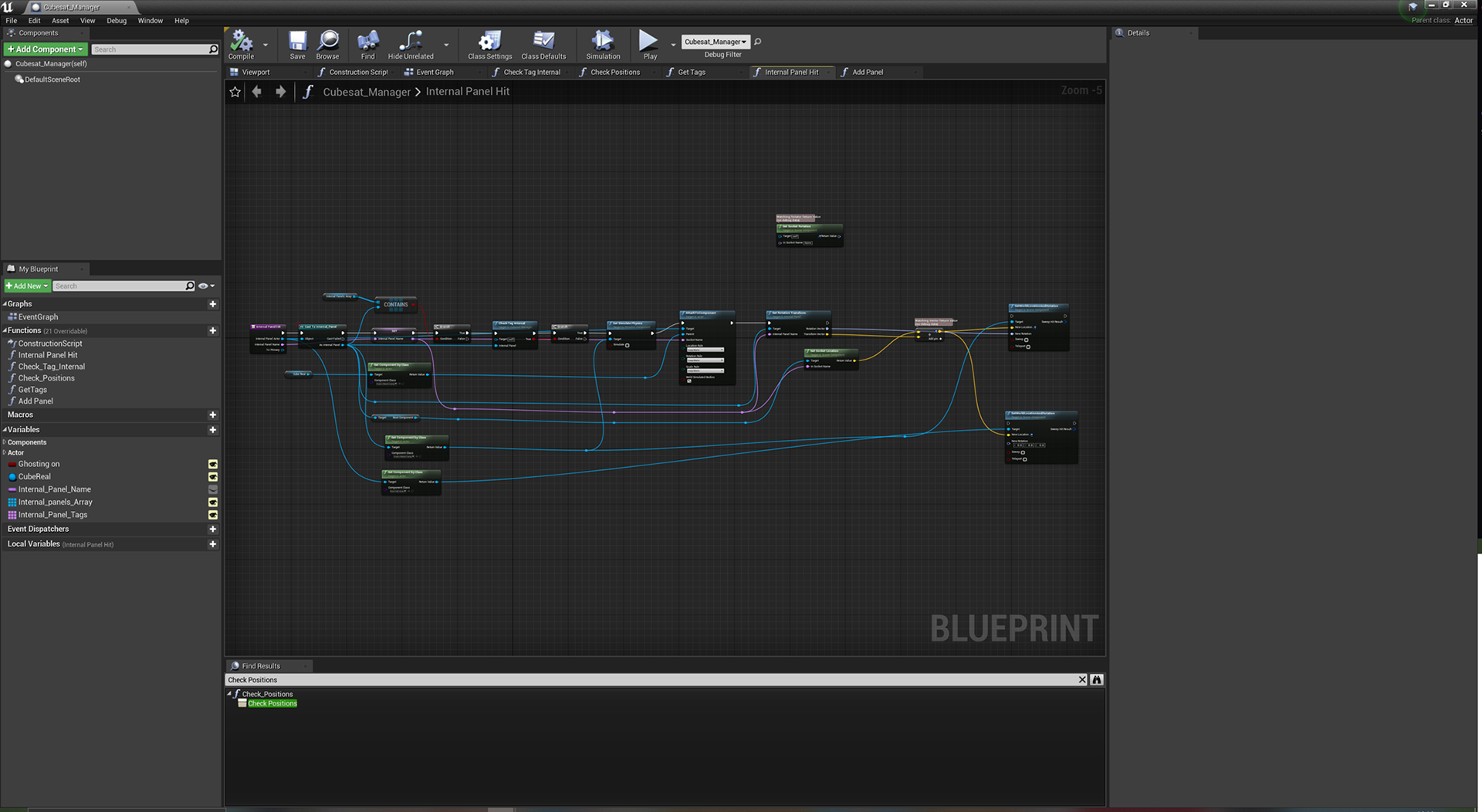Add a new function with plus icon

coord(212,330)
